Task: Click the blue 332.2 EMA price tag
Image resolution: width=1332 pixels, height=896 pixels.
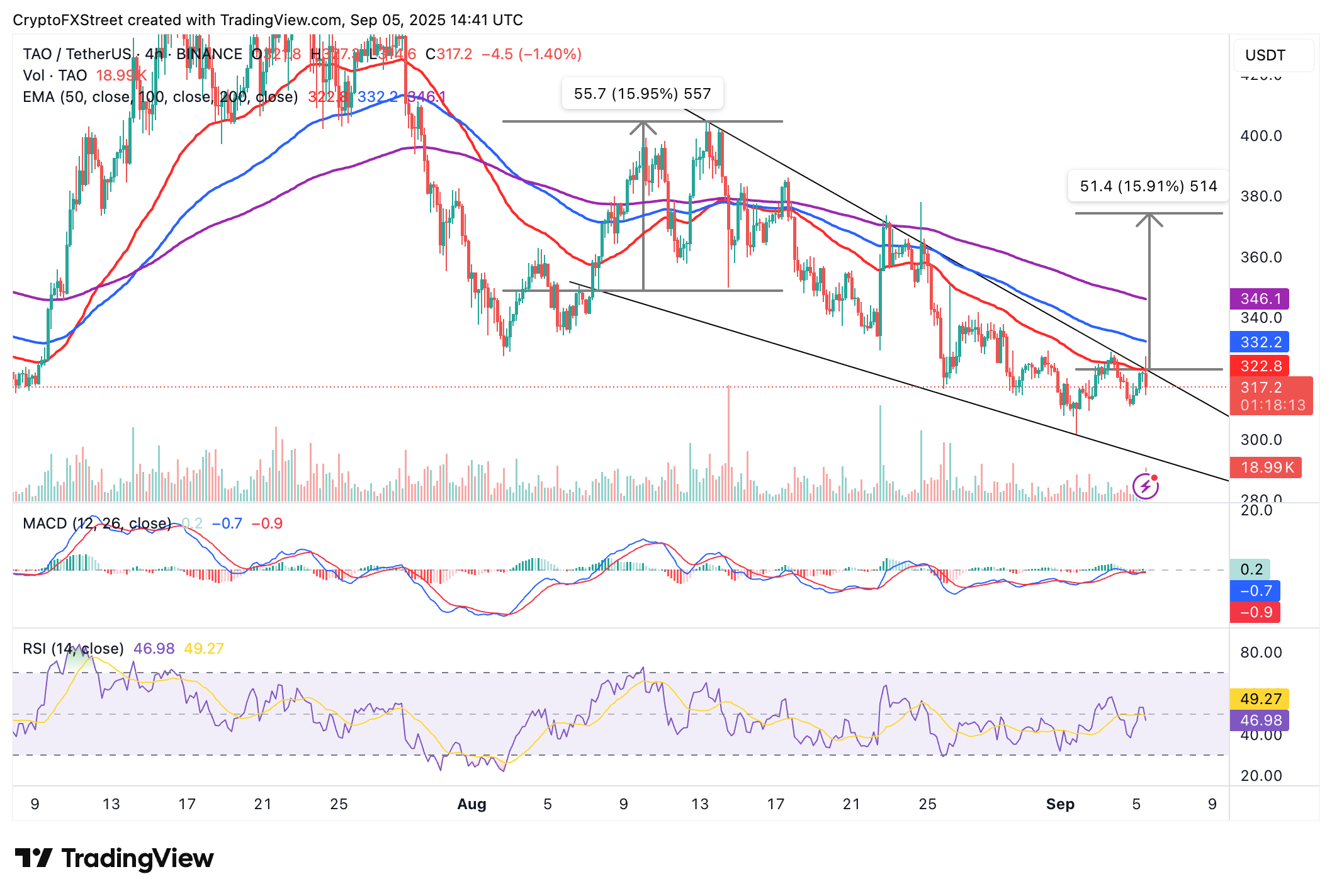Action: click(1259, 342)
